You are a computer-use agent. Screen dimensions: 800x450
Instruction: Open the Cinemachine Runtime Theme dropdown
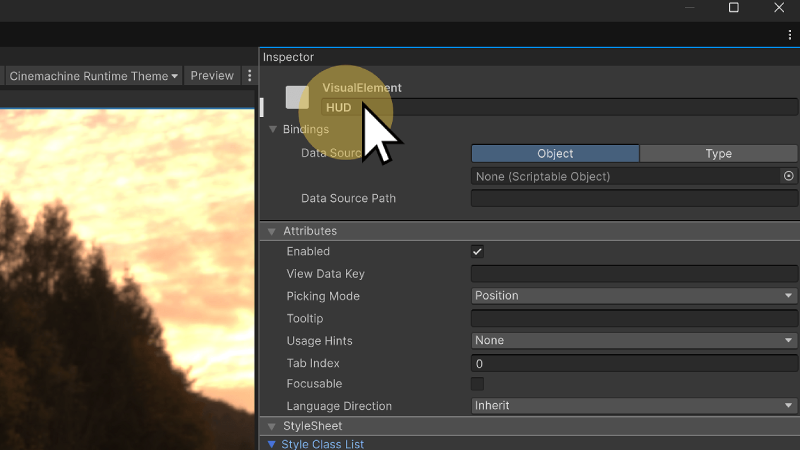tap(94, 76)
